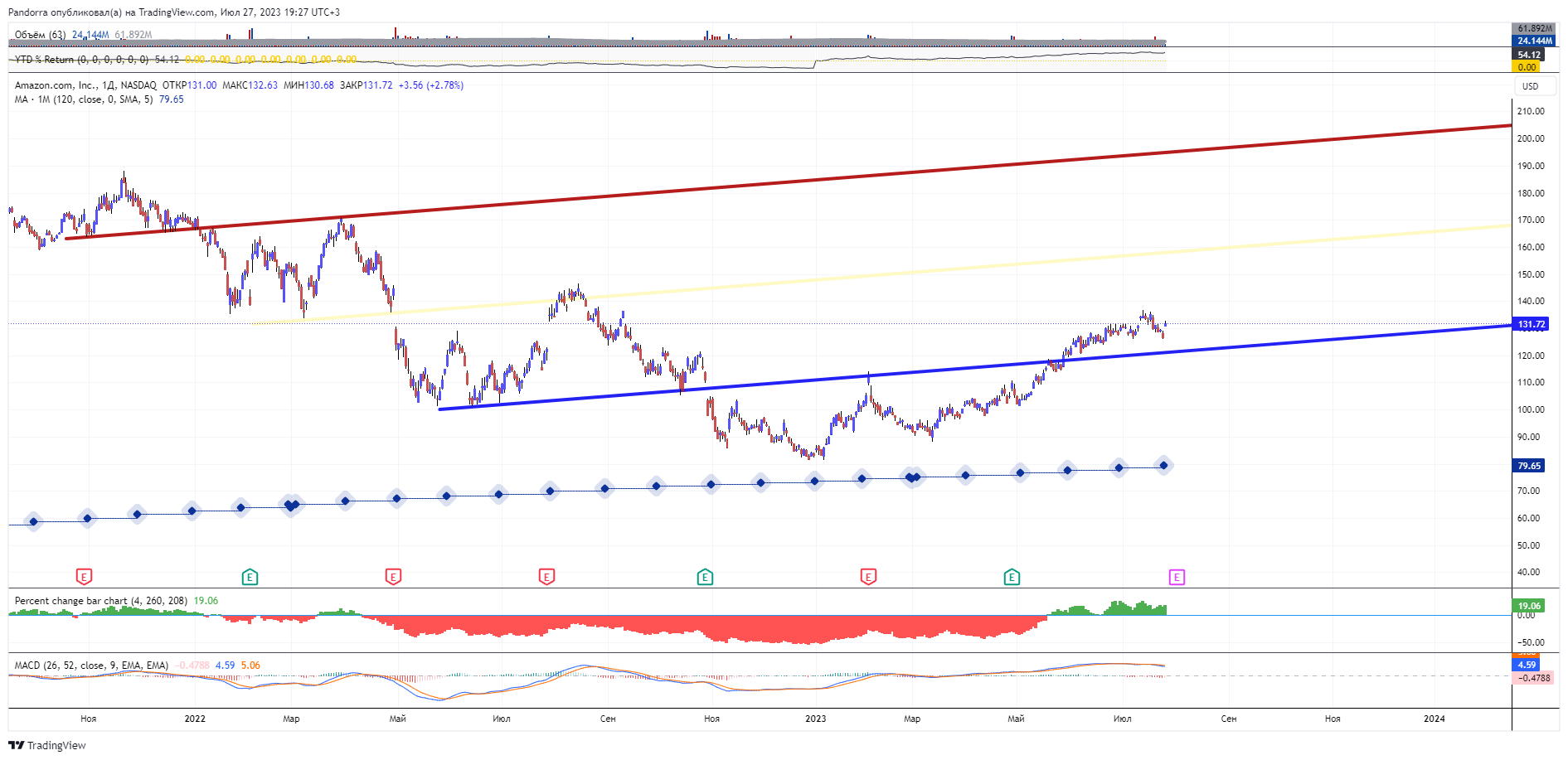The height and width of the screenshot is (760, 1568).
Task: Click the 170.00 price axis label
Action: point(1531,220)
